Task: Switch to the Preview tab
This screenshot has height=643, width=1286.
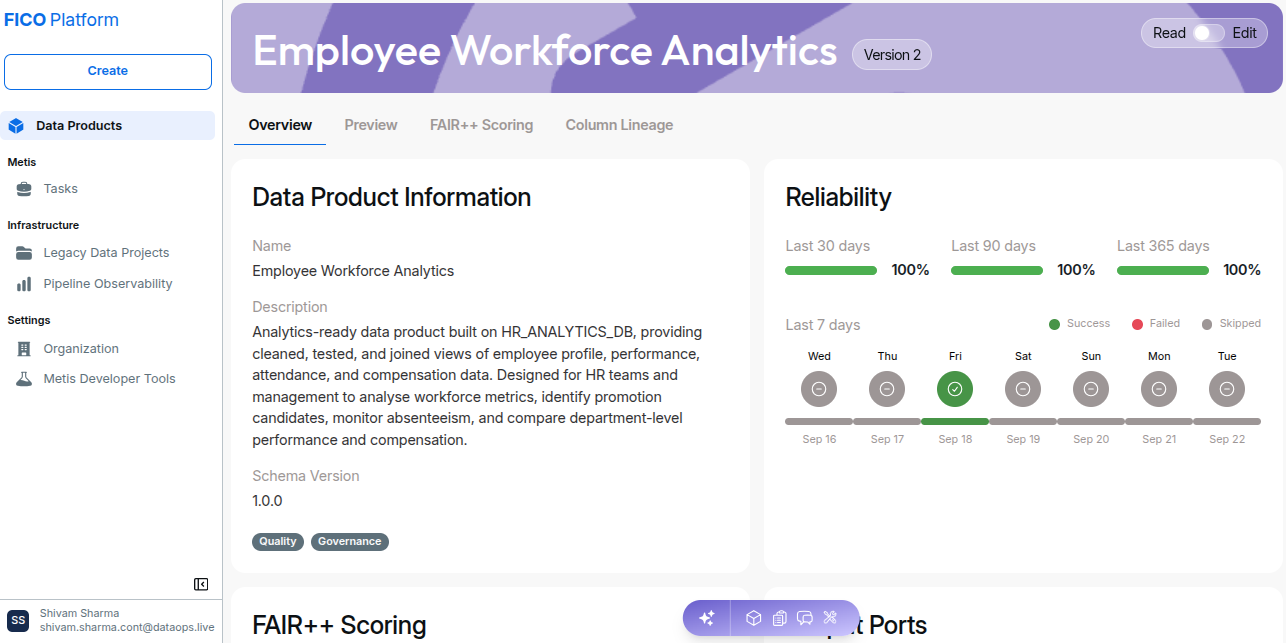Action: point(371,125)
